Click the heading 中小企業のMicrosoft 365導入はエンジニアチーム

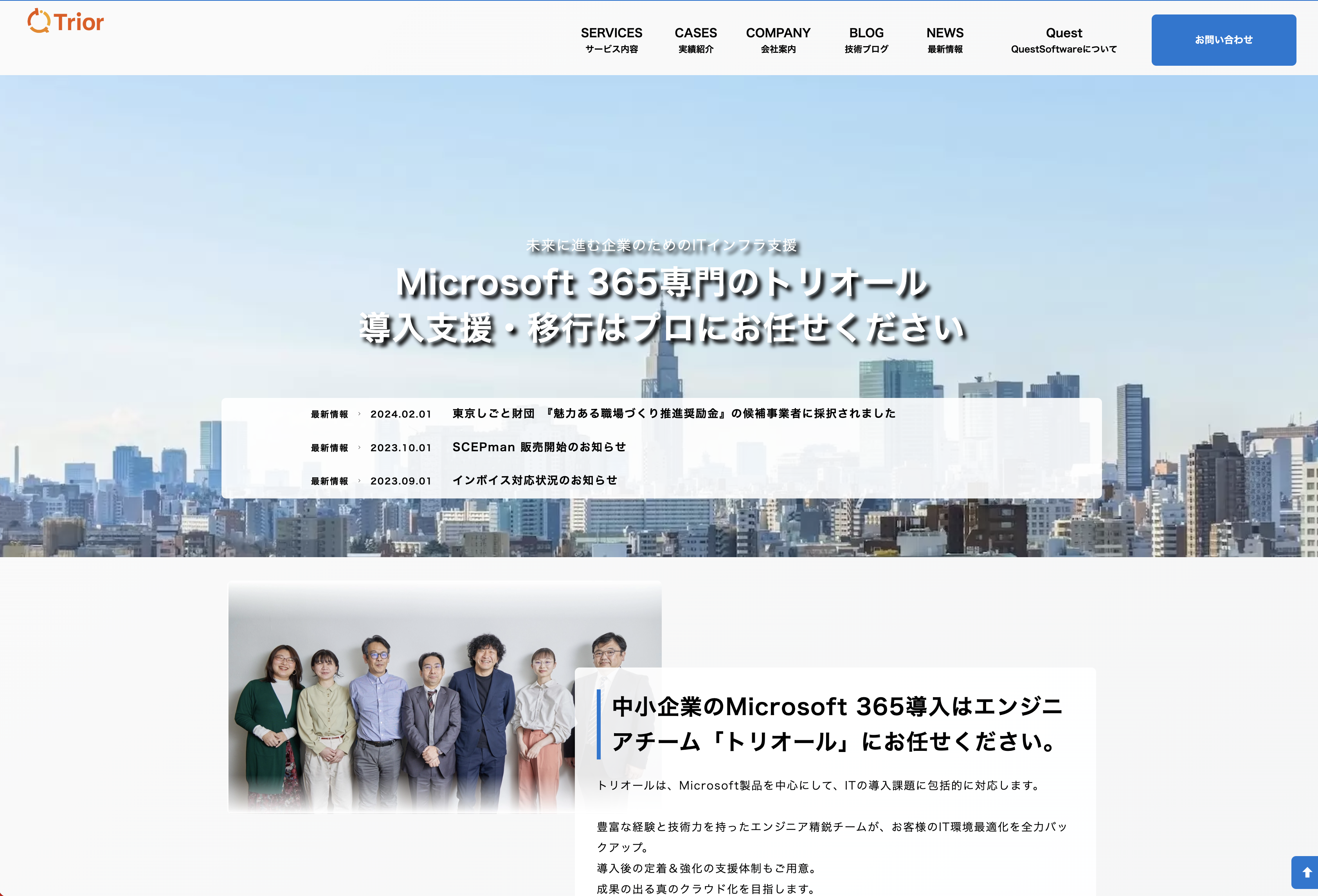point(837,723)
